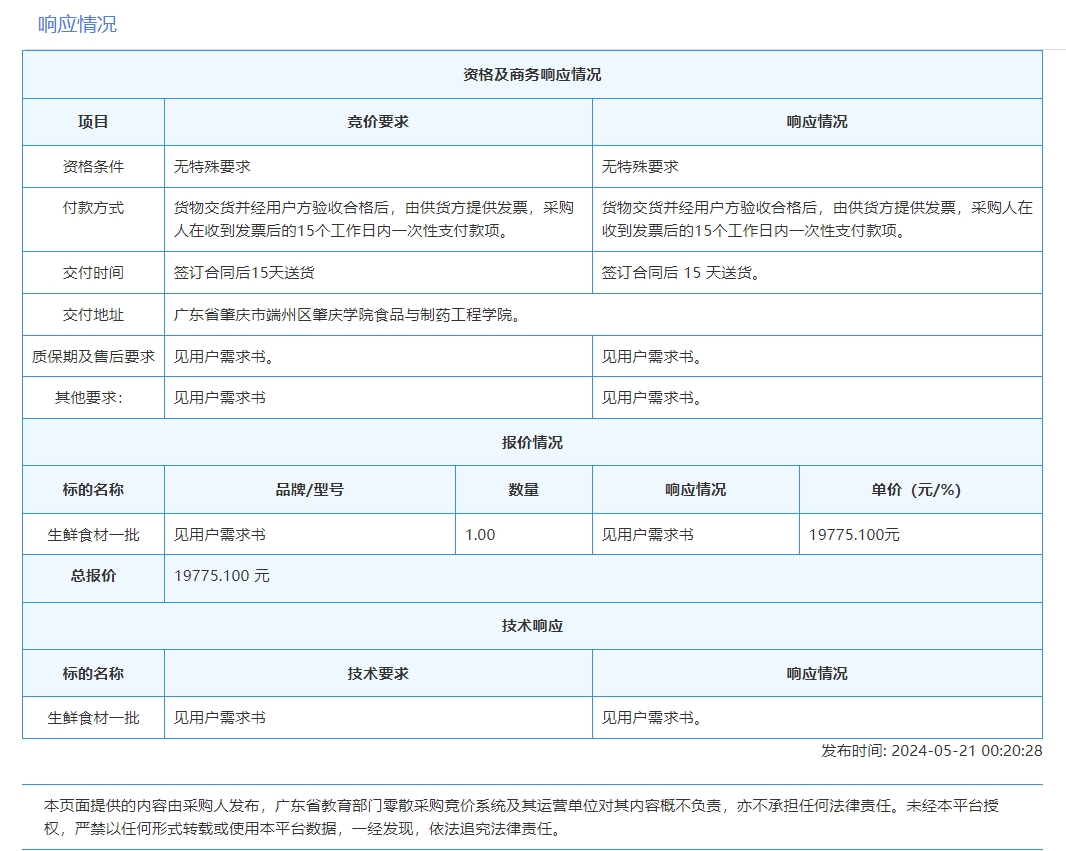This screenshot has height=851, width=1066.
Task: Select the 总报价 row label
Action: pos(93,576)
